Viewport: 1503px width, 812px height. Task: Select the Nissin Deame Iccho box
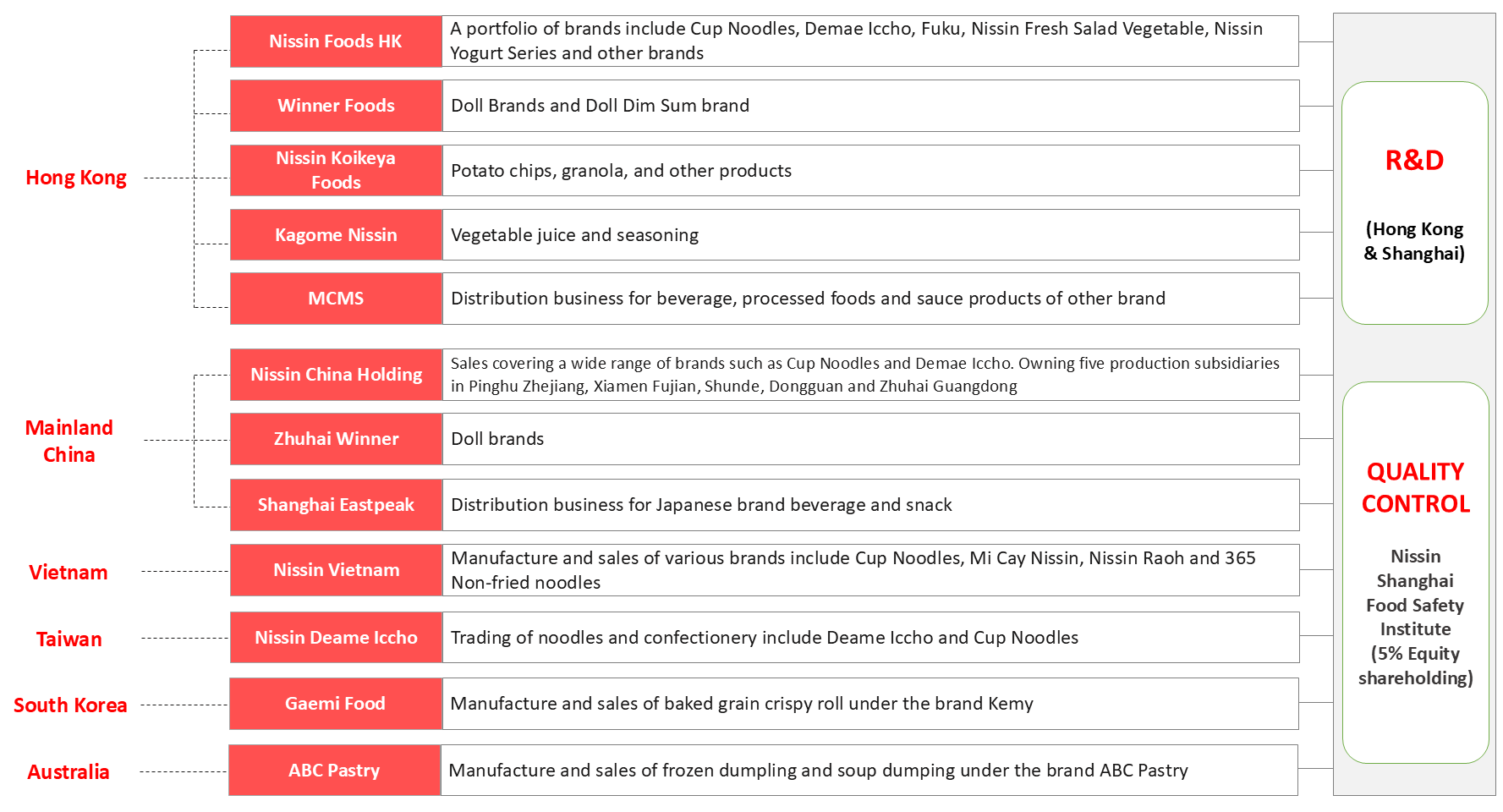click(x=336, y=638)
